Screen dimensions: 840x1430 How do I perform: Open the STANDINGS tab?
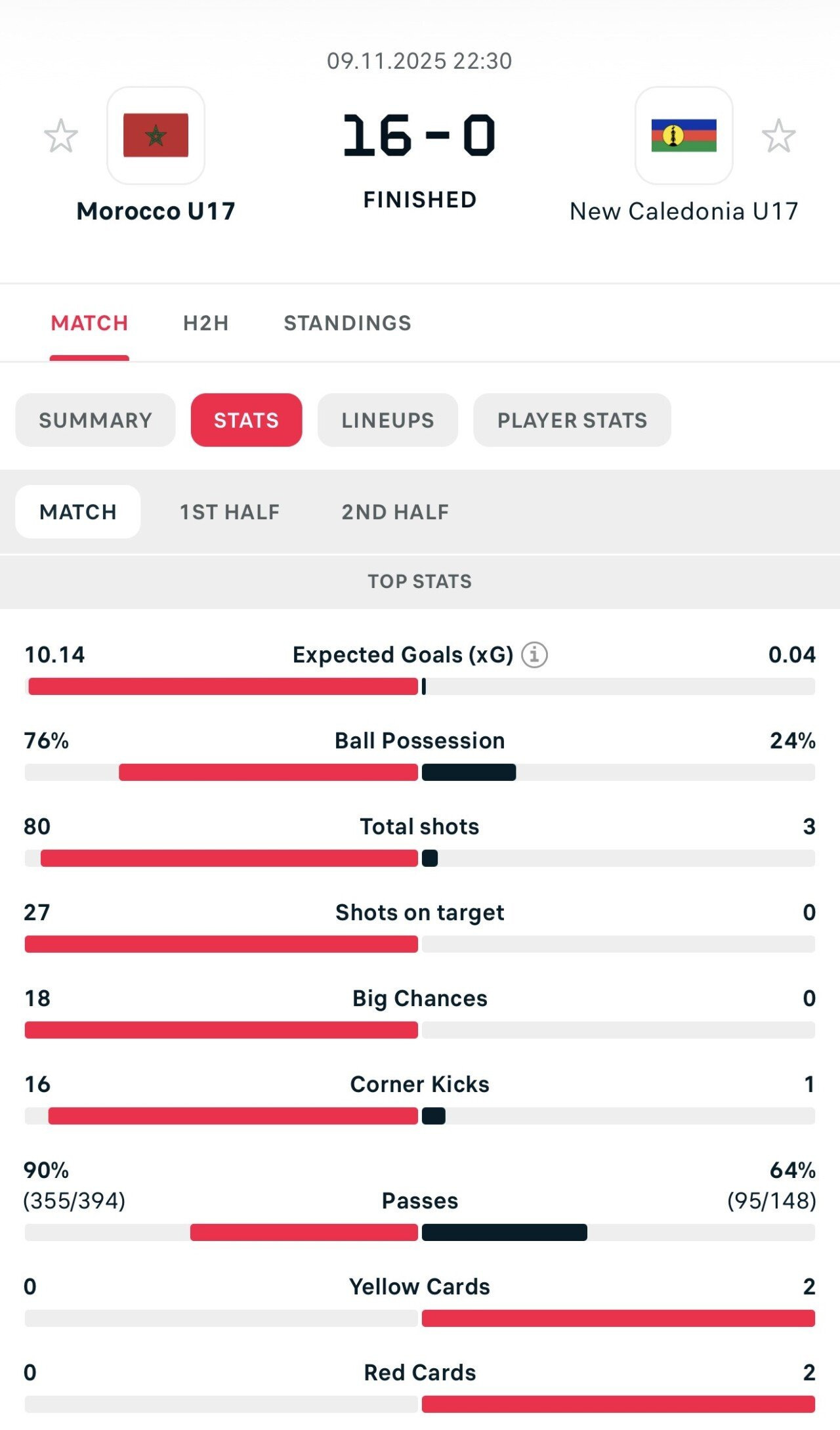click(x=347, y=323)
